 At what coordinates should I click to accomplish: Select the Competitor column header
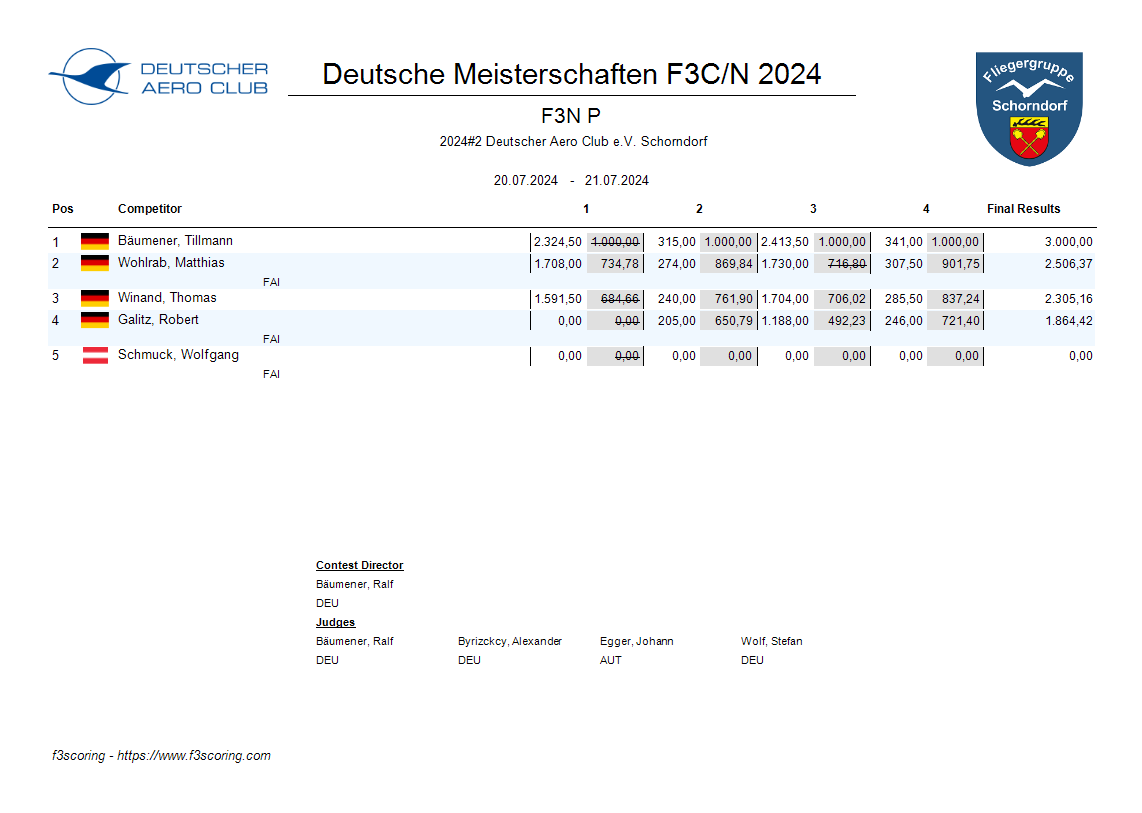pos(150,209)
